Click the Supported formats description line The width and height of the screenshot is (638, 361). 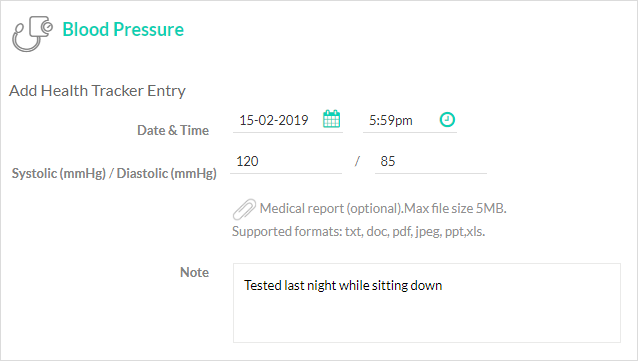[x=358, y=232]
